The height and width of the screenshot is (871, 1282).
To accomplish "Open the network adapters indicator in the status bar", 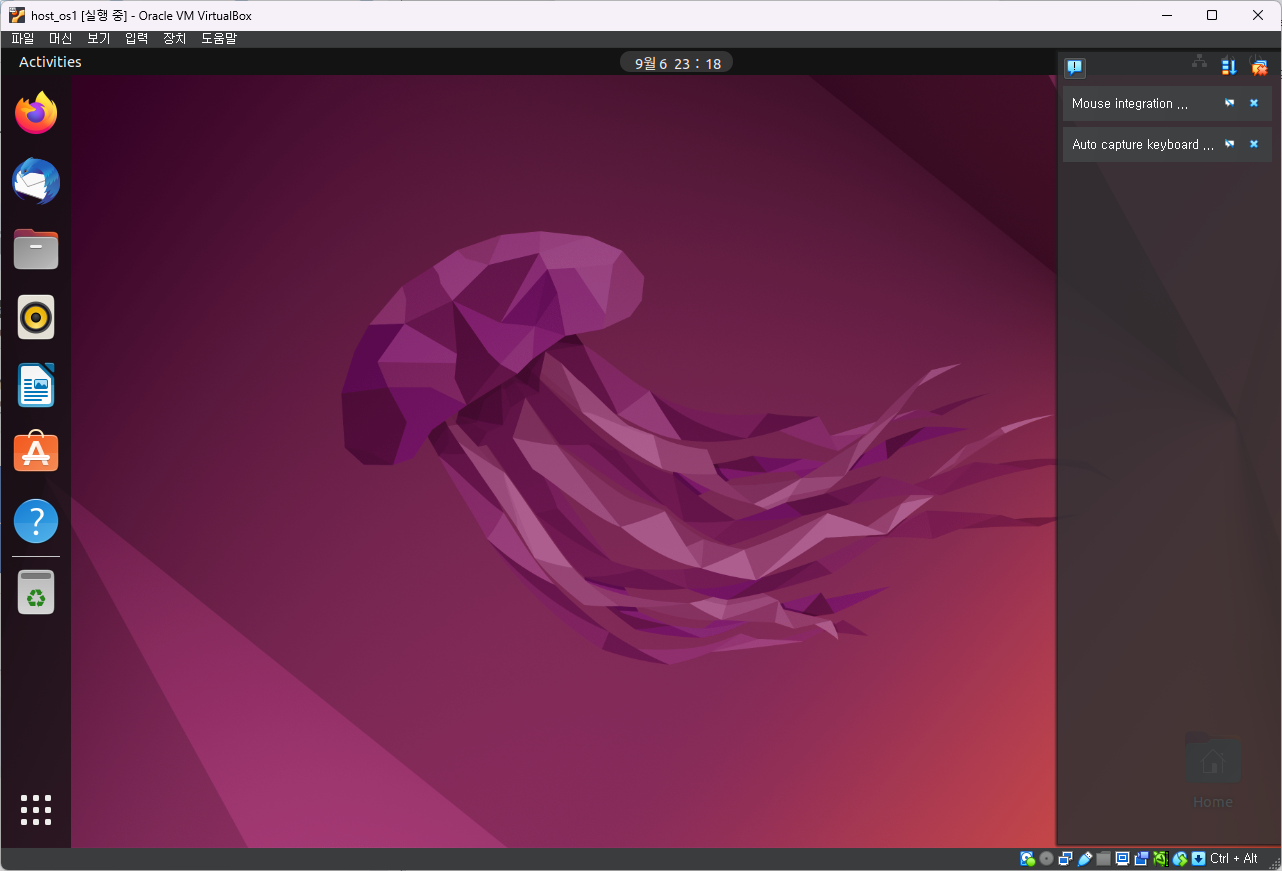I will 1065,858.
